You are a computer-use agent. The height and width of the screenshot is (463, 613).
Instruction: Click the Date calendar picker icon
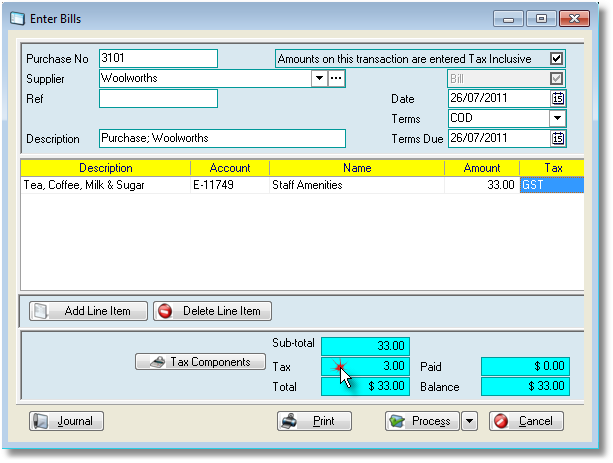(x=558, y=98)
